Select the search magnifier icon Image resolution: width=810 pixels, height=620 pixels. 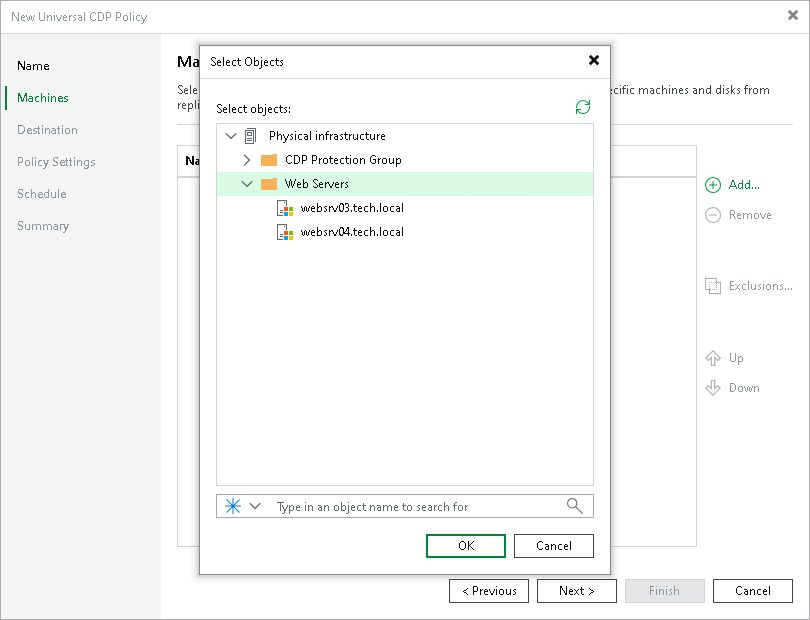pyautogui.click(x=574, y=506)
